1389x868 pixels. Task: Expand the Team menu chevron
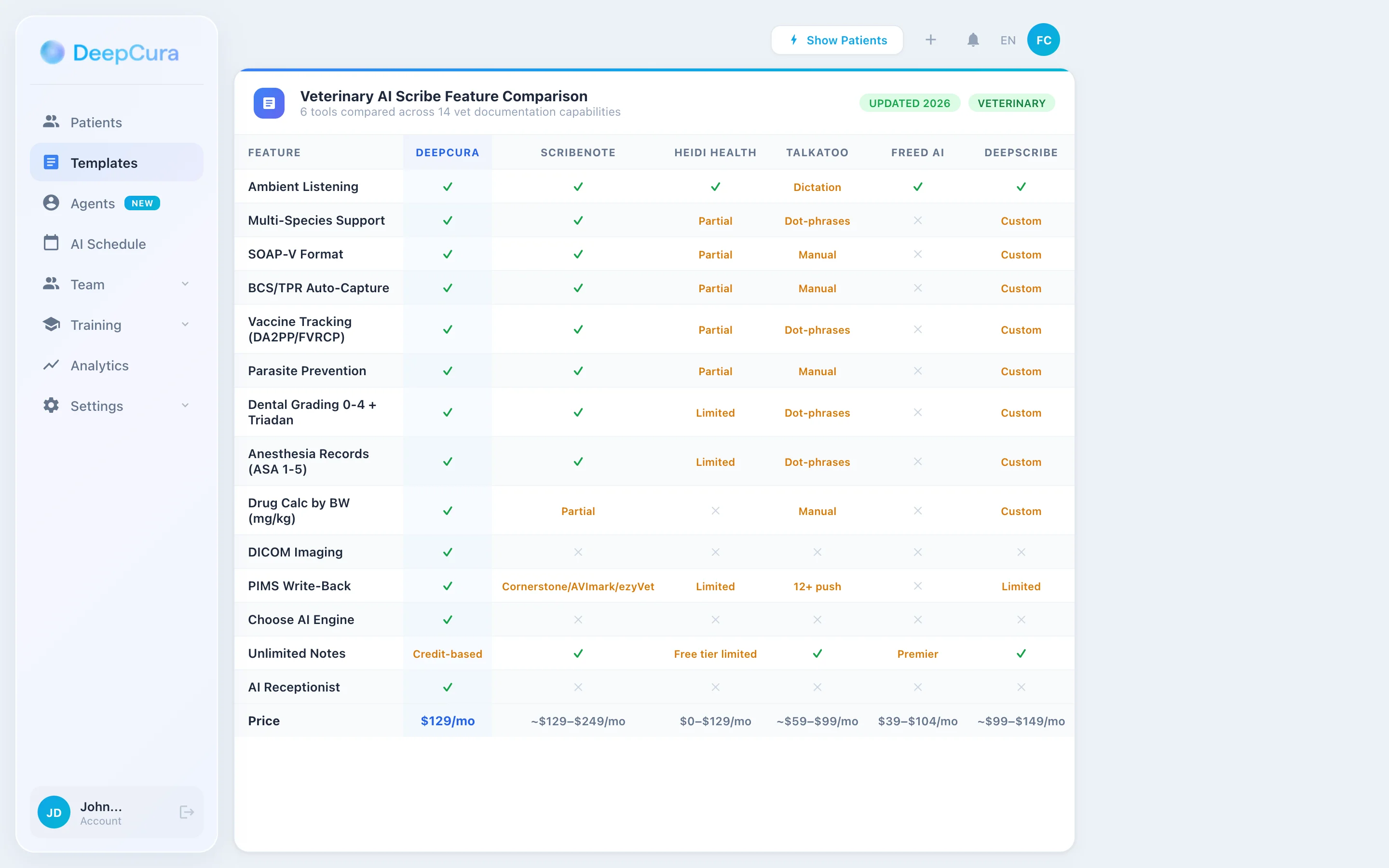(185, 284)
